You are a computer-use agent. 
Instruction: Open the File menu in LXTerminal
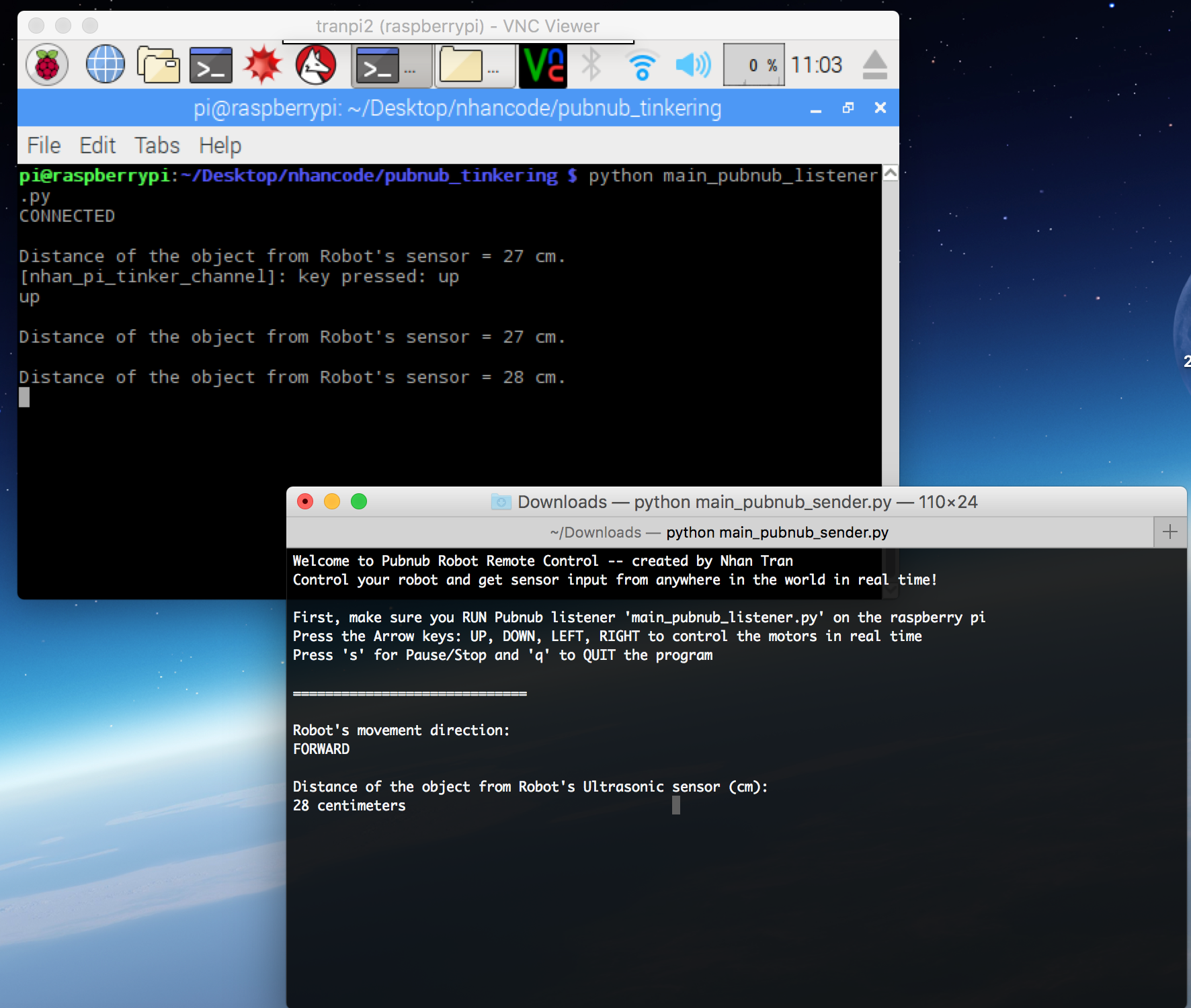[x=44, y=145]
